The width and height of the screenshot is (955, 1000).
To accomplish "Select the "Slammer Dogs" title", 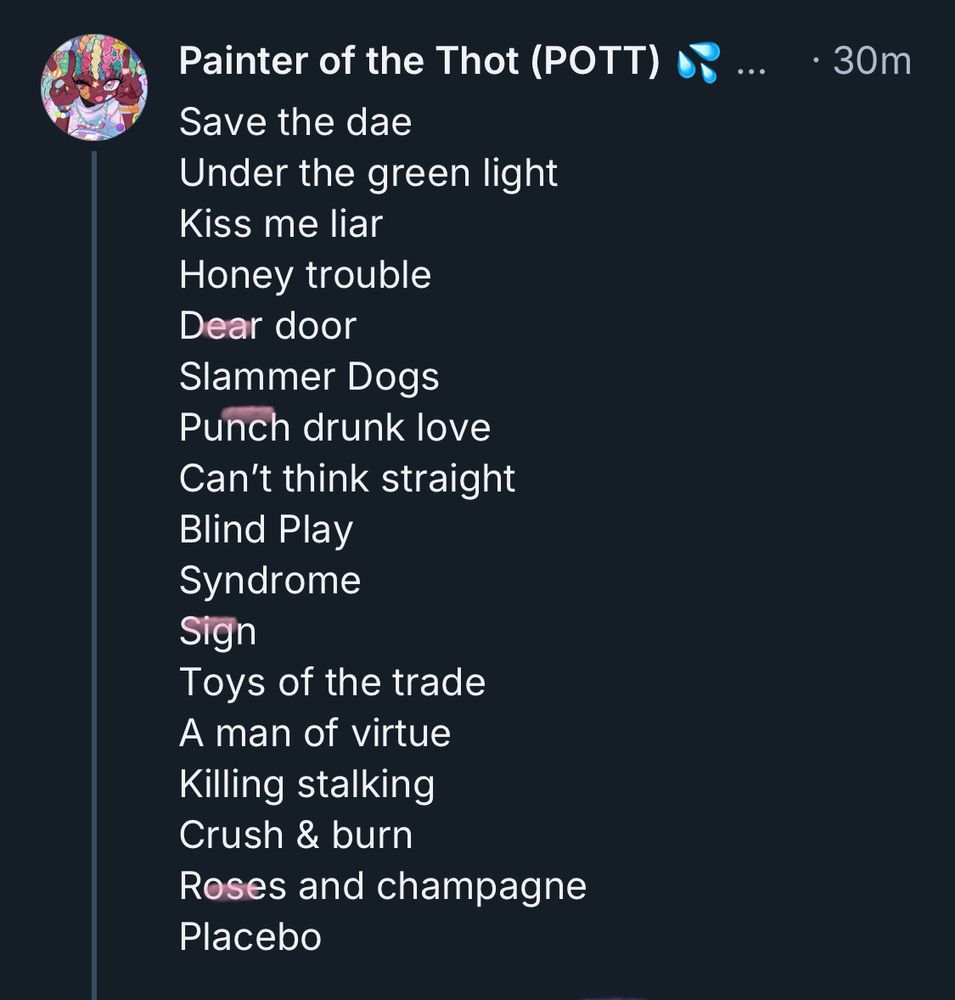I will [309, 377].
